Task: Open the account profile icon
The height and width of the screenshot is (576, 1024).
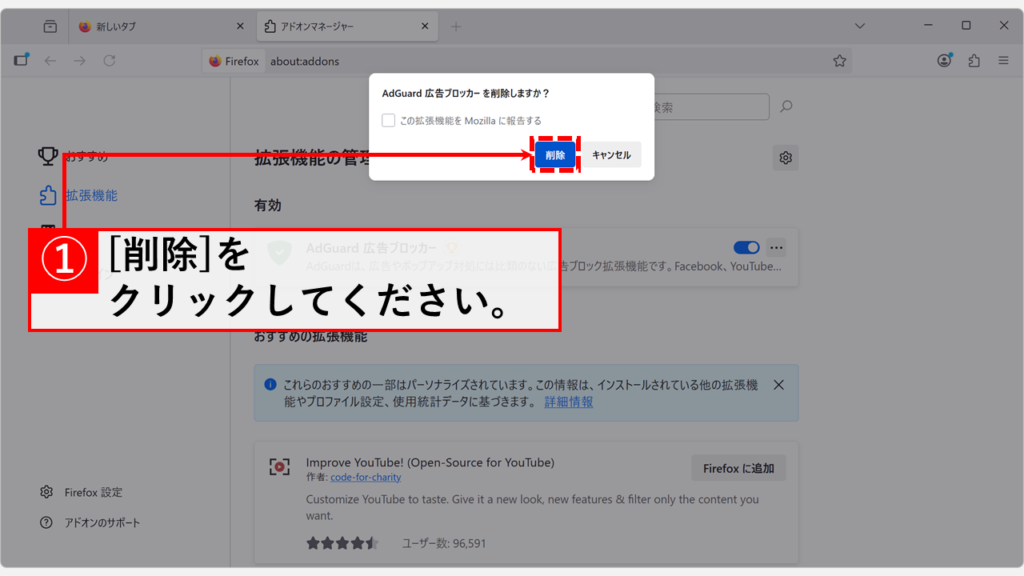Action: point(944,61)
